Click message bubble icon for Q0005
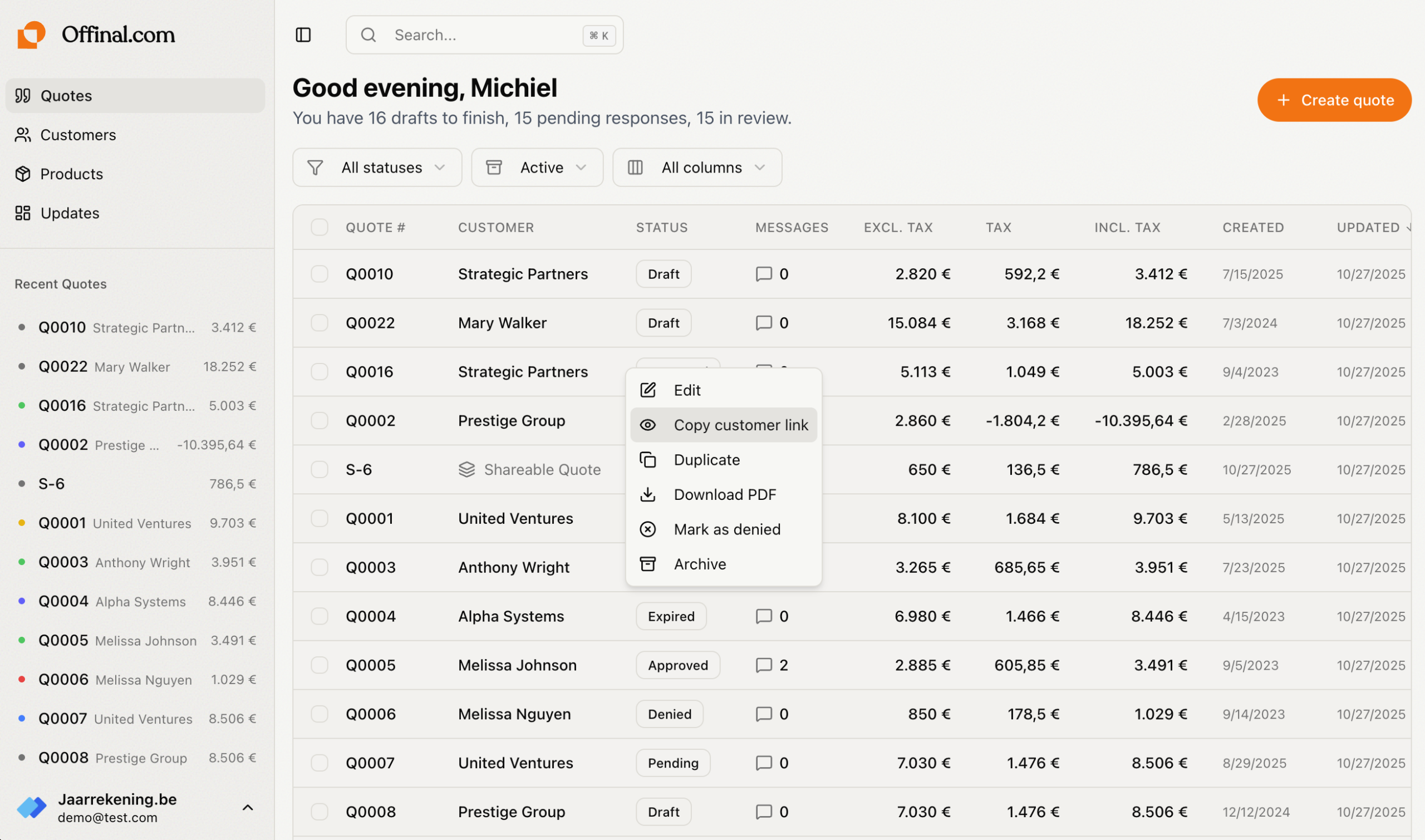The image size is (1425, 840). pos(764,665)
